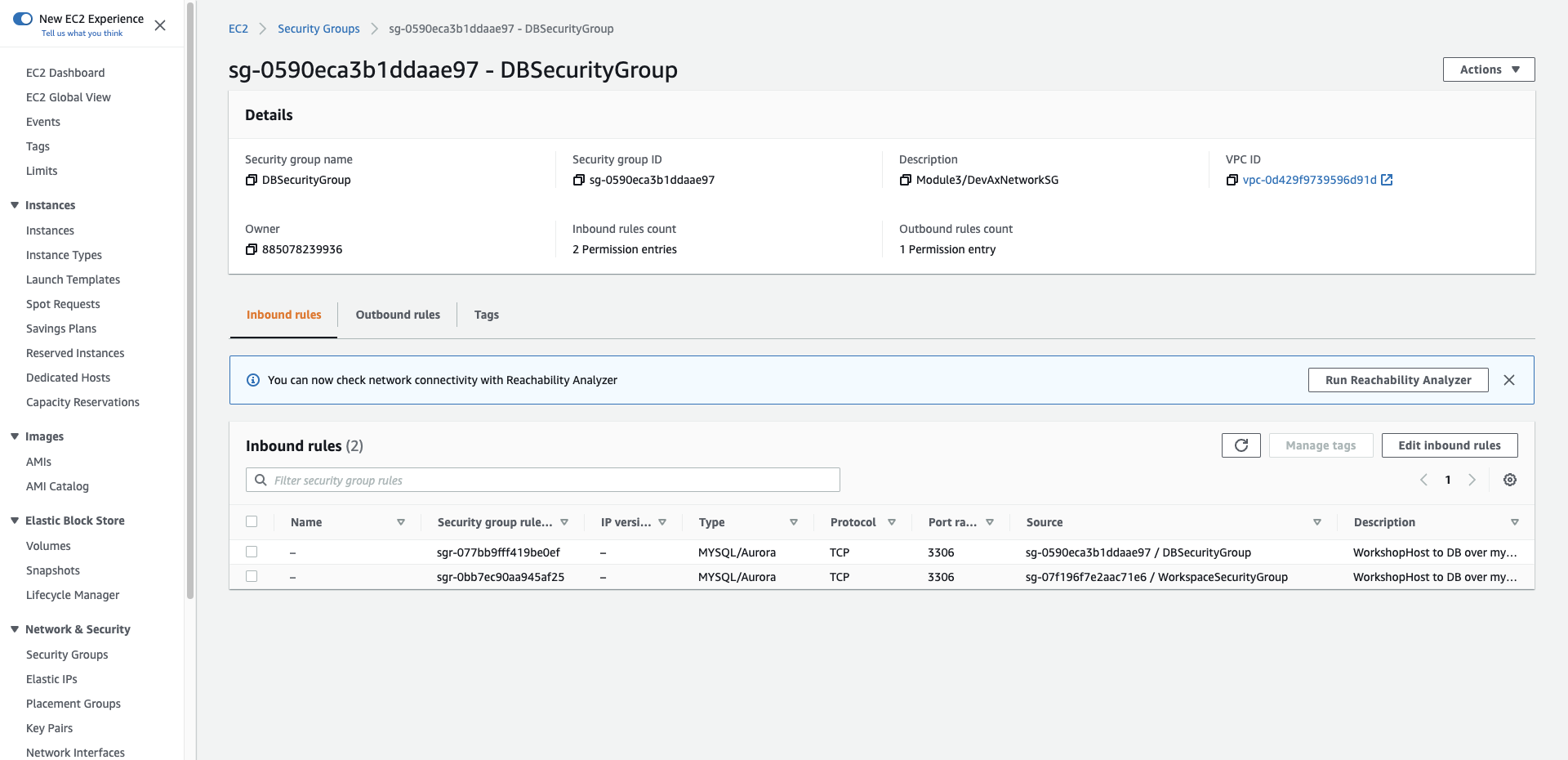Open Security Groups in sidebar
The image size is (1568, 760).
click(x=67, y=655)
